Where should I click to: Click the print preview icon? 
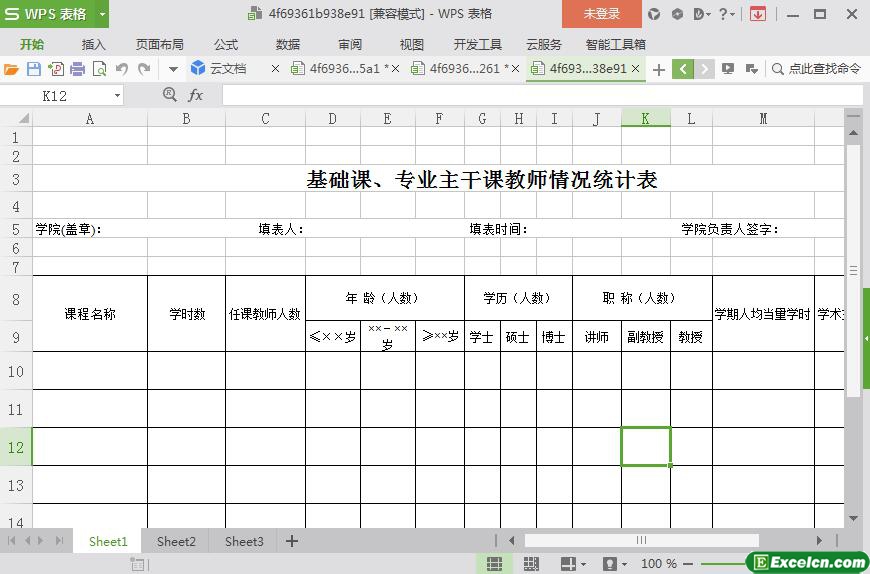tap(100, 69)
